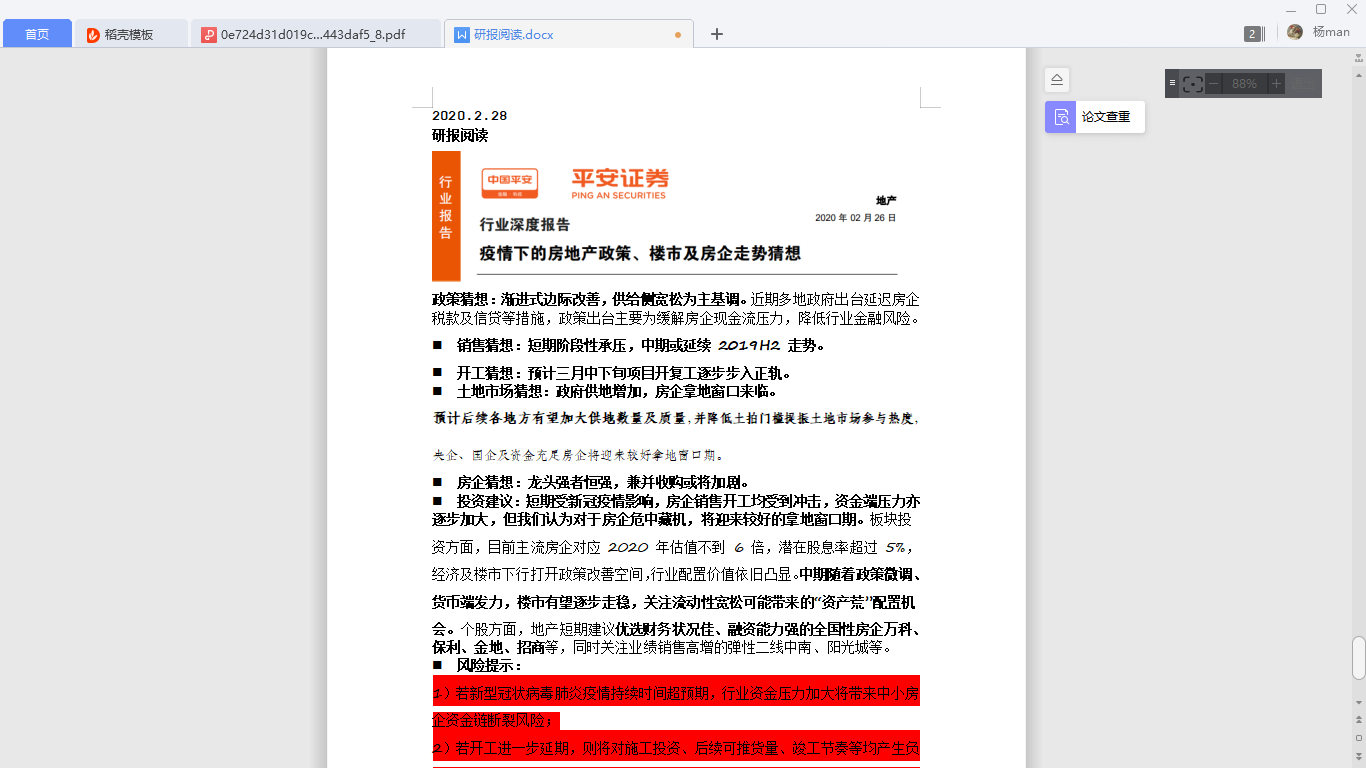Click the window count badge showing 2
The height and width of the screenshot is (768, 1366).
(1252, 34)
